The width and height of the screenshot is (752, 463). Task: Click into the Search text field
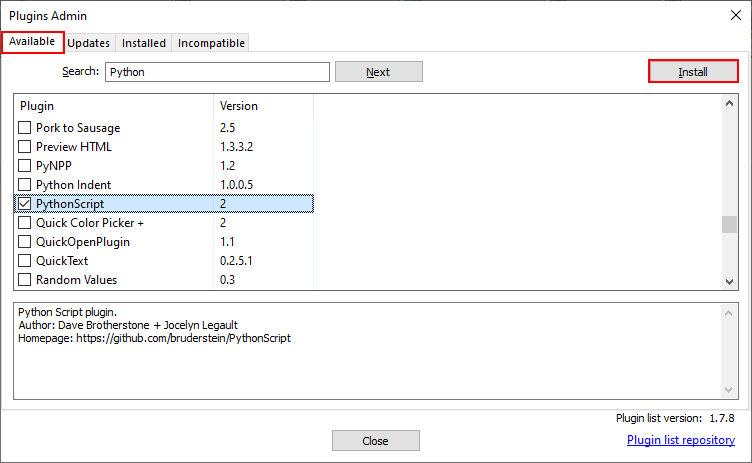click(x=217, y=72)
